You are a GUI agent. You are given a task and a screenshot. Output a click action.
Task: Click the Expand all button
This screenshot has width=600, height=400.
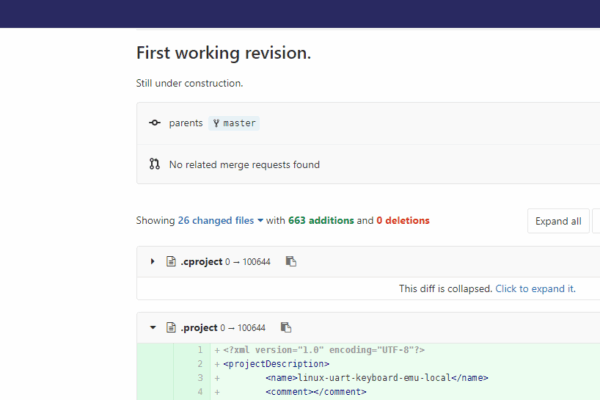(x=558, y=221)
